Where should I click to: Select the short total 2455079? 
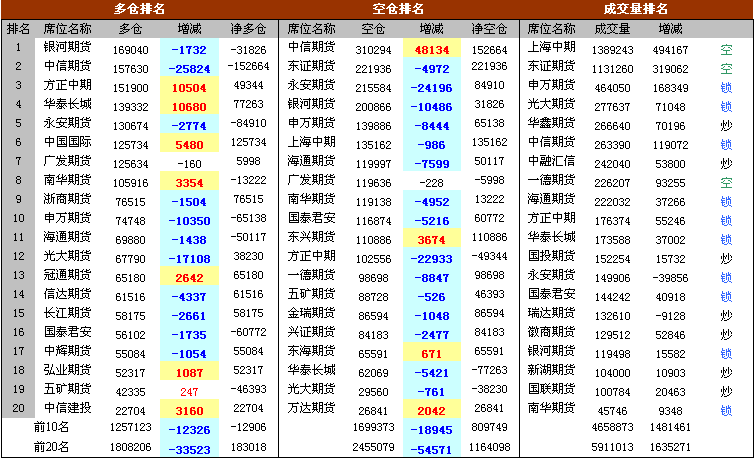pos(373,447)
